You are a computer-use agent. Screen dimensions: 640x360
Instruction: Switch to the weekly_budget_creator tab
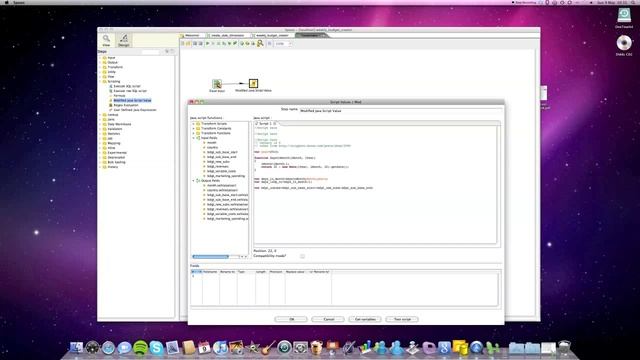[x=272, y=36]
